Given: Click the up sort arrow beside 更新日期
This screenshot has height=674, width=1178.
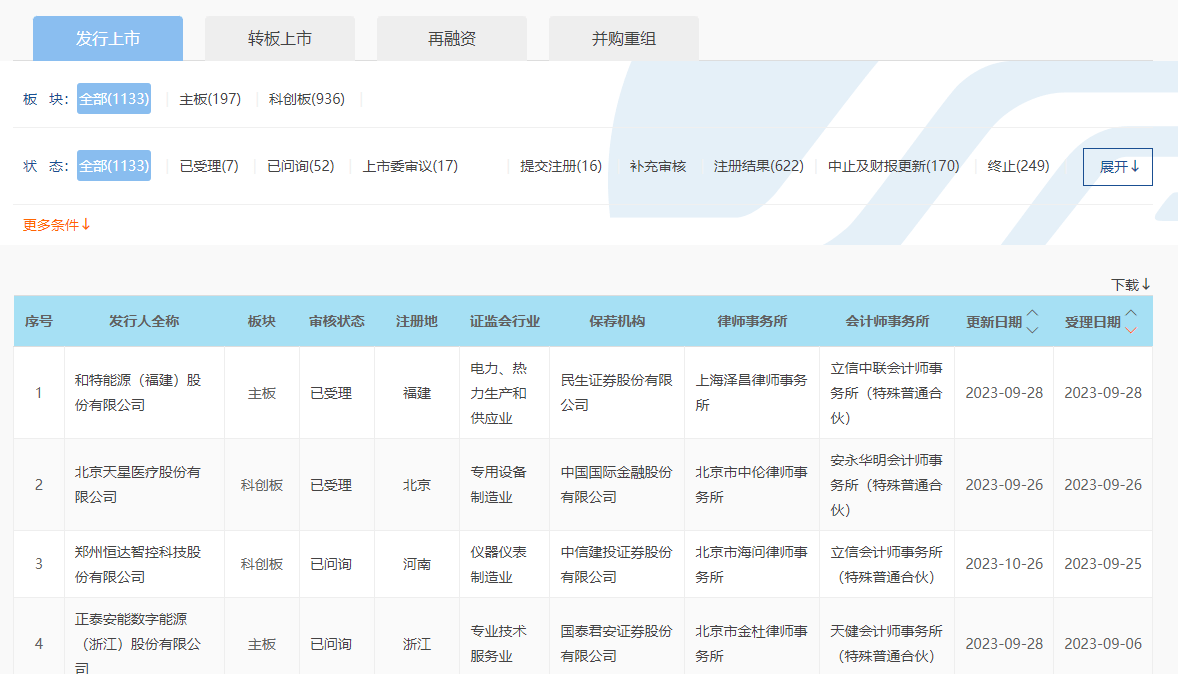Looking at the screenshot, I should click(1033, 313).
